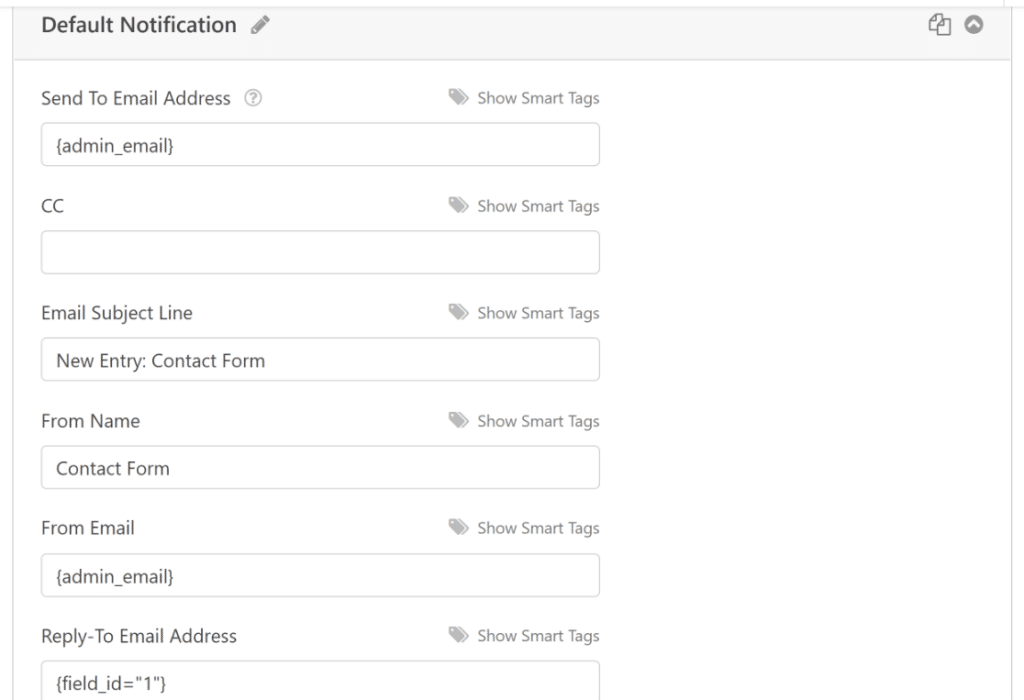Click the smart tag icon beside CC
This screenshot has width=1024, height=700.
point(459,206)
